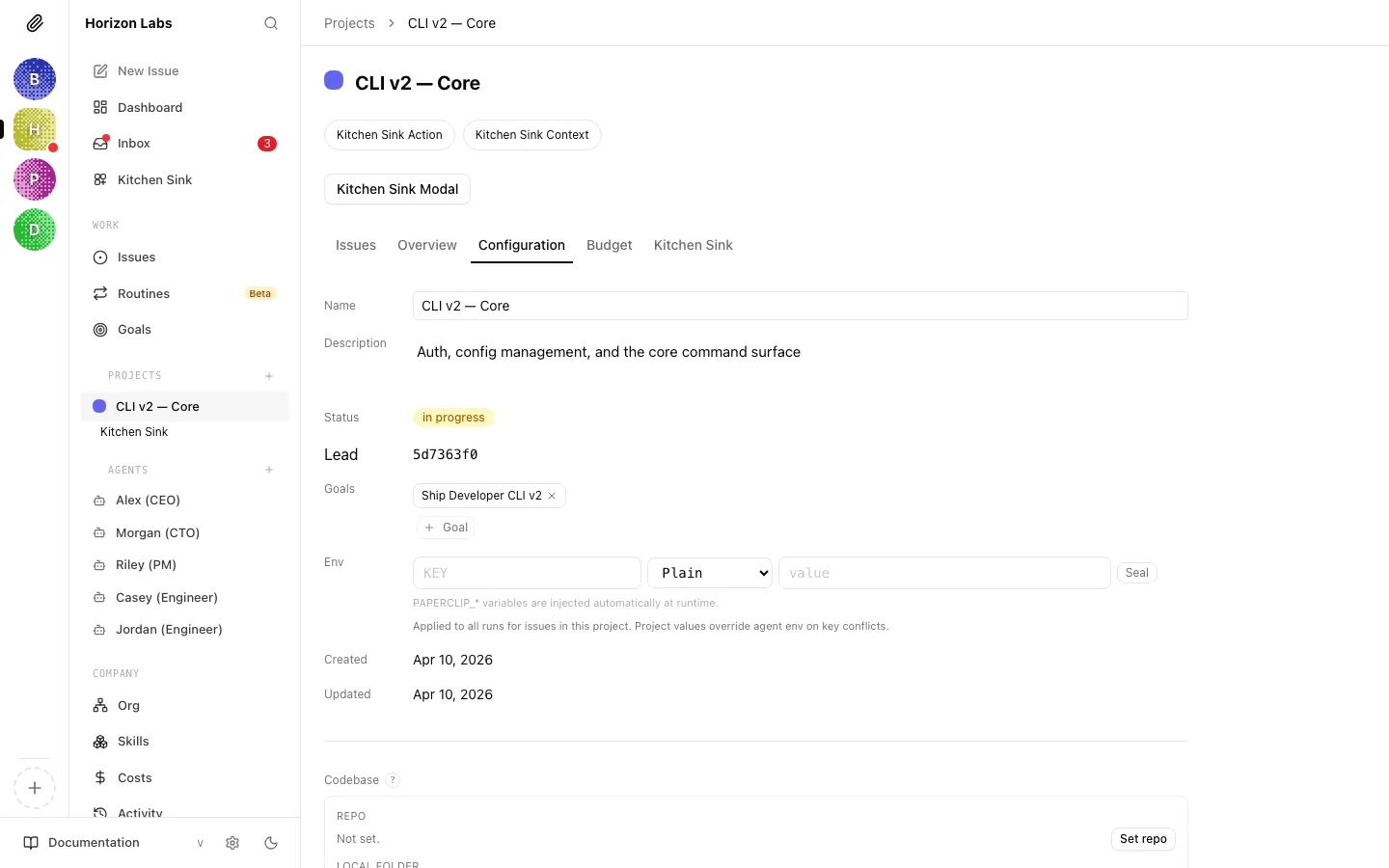
Task: Go to Projects breadcrumb
Action: 349,23
